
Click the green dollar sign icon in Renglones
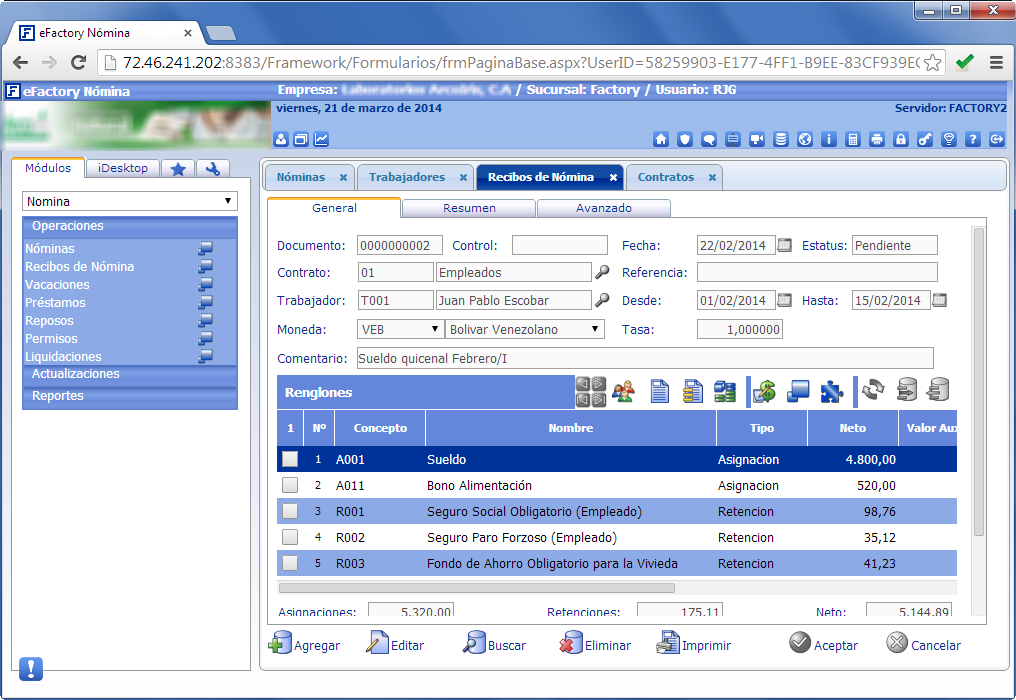(765, 391)
